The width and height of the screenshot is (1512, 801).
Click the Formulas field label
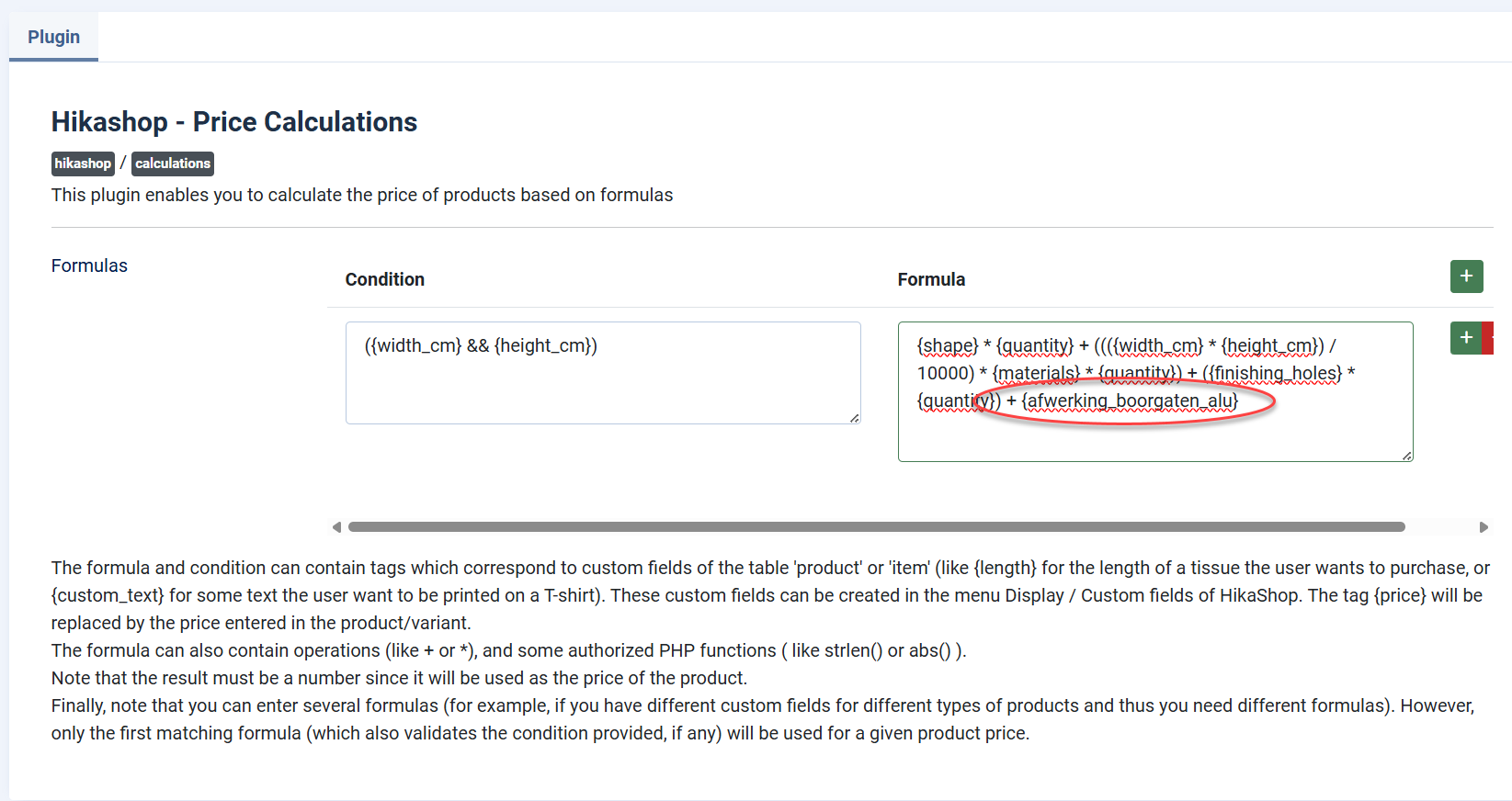coord(89,265)
